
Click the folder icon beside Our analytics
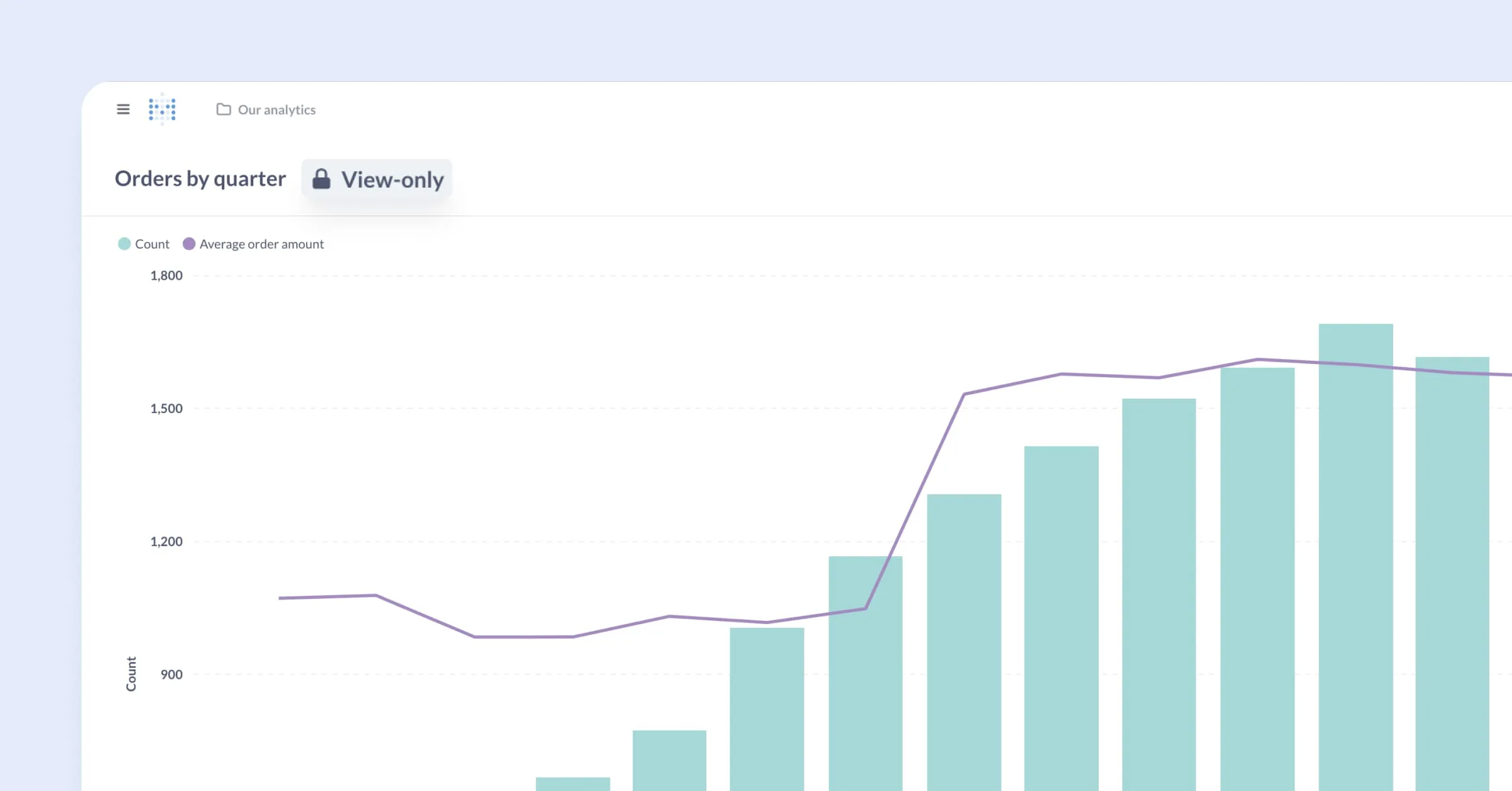coord(224,110)
